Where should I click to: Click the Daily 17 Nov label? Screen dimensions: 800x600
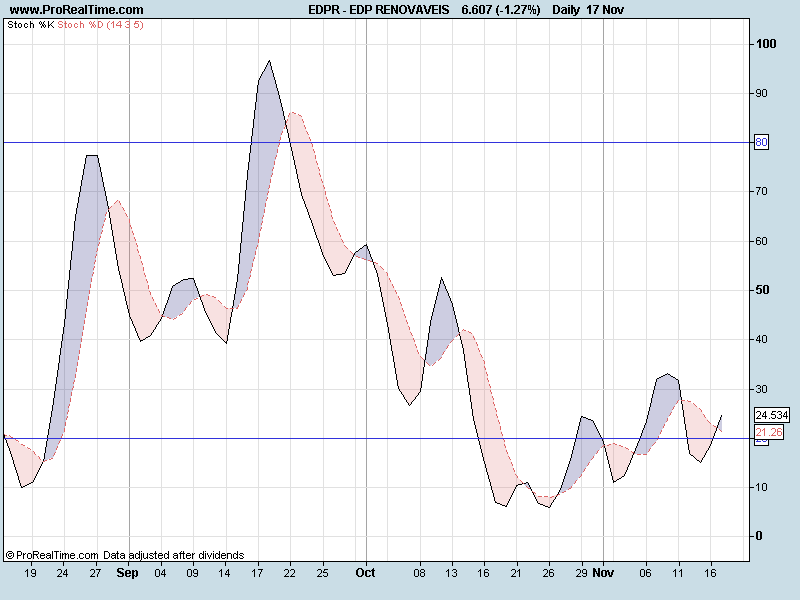(x=588, y=10)
